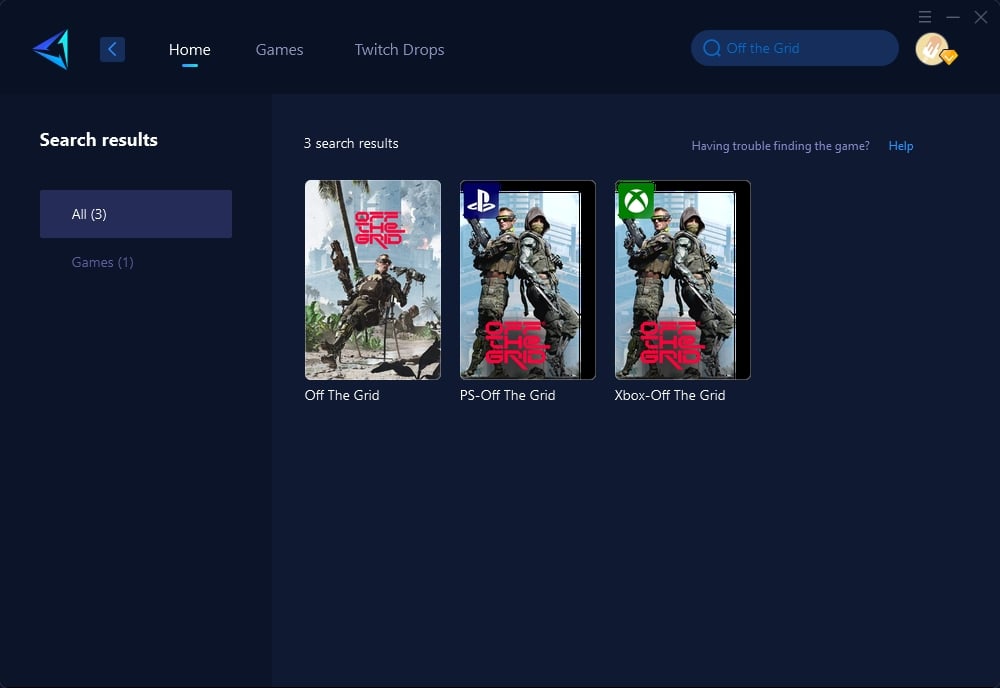Click "Having trouble finding the game?" text

click(781, 146)
